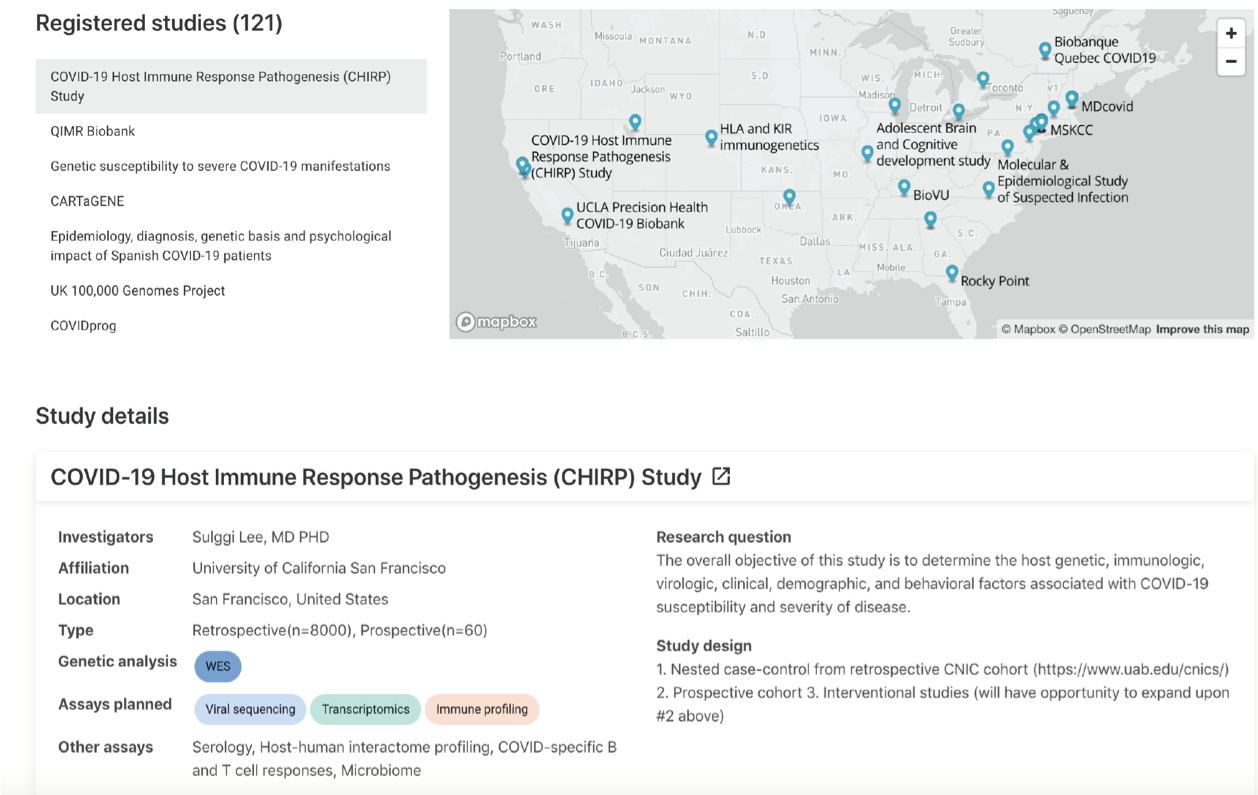This screenshot has width=1258, height=795.
Task: Open the © Mapbox attribution link
Action: (x=1028, y=329)
